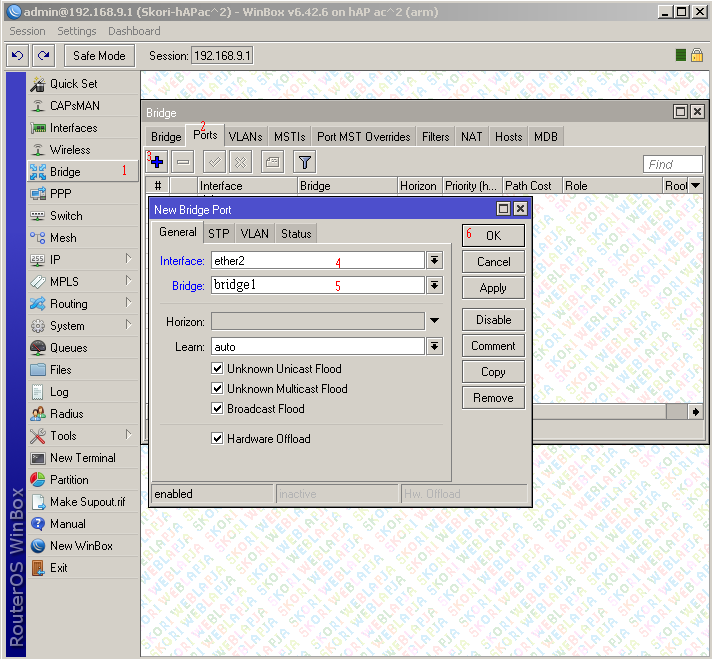Uncheck Unknown Unicast Flood

[218, 369]
